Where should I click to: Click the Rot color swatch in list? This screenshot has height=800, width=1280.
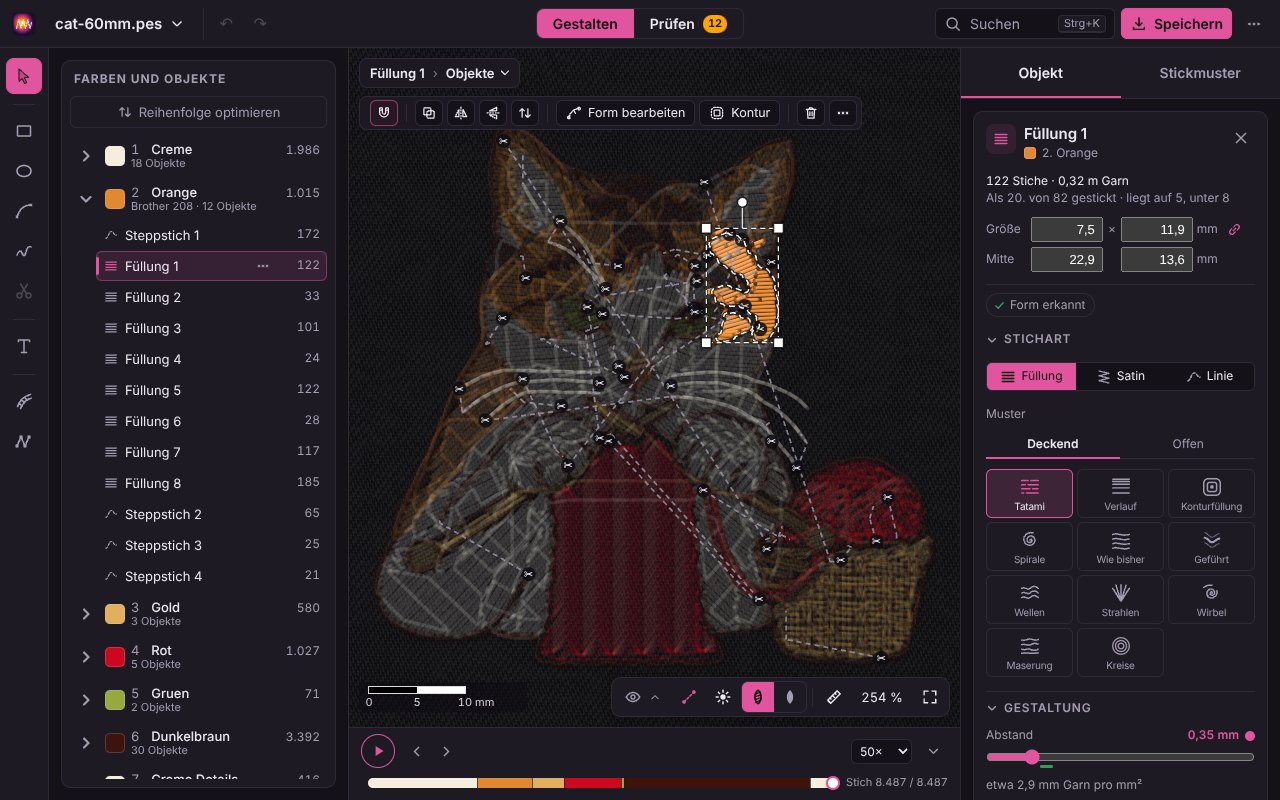pos(115,657)
